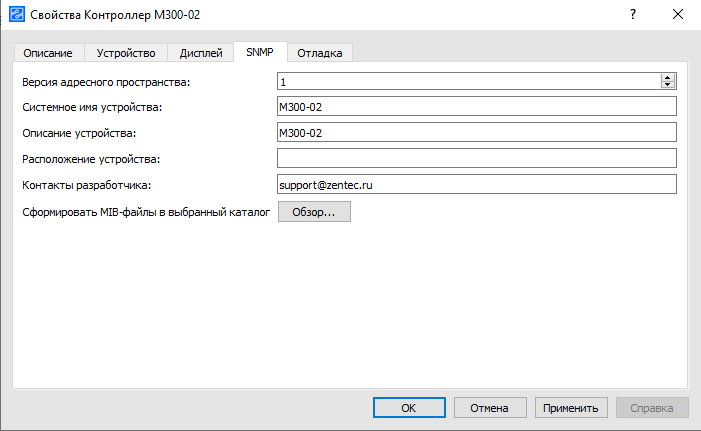Switch to the Отладка tab
The height and width of the screenshot is (431, 701).
click(320, 53)
